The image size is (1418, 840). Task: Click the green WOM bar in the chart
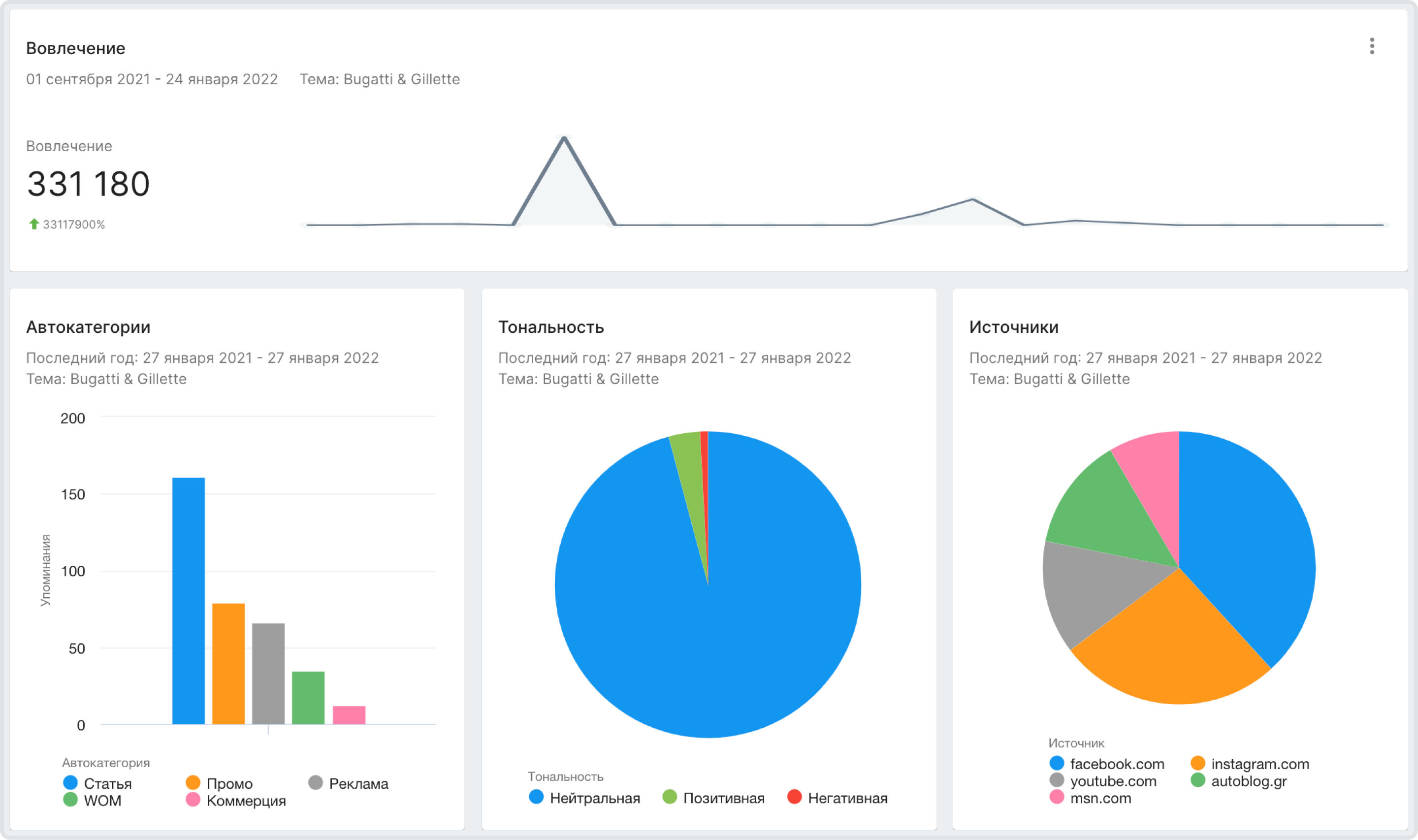[308, 697]
